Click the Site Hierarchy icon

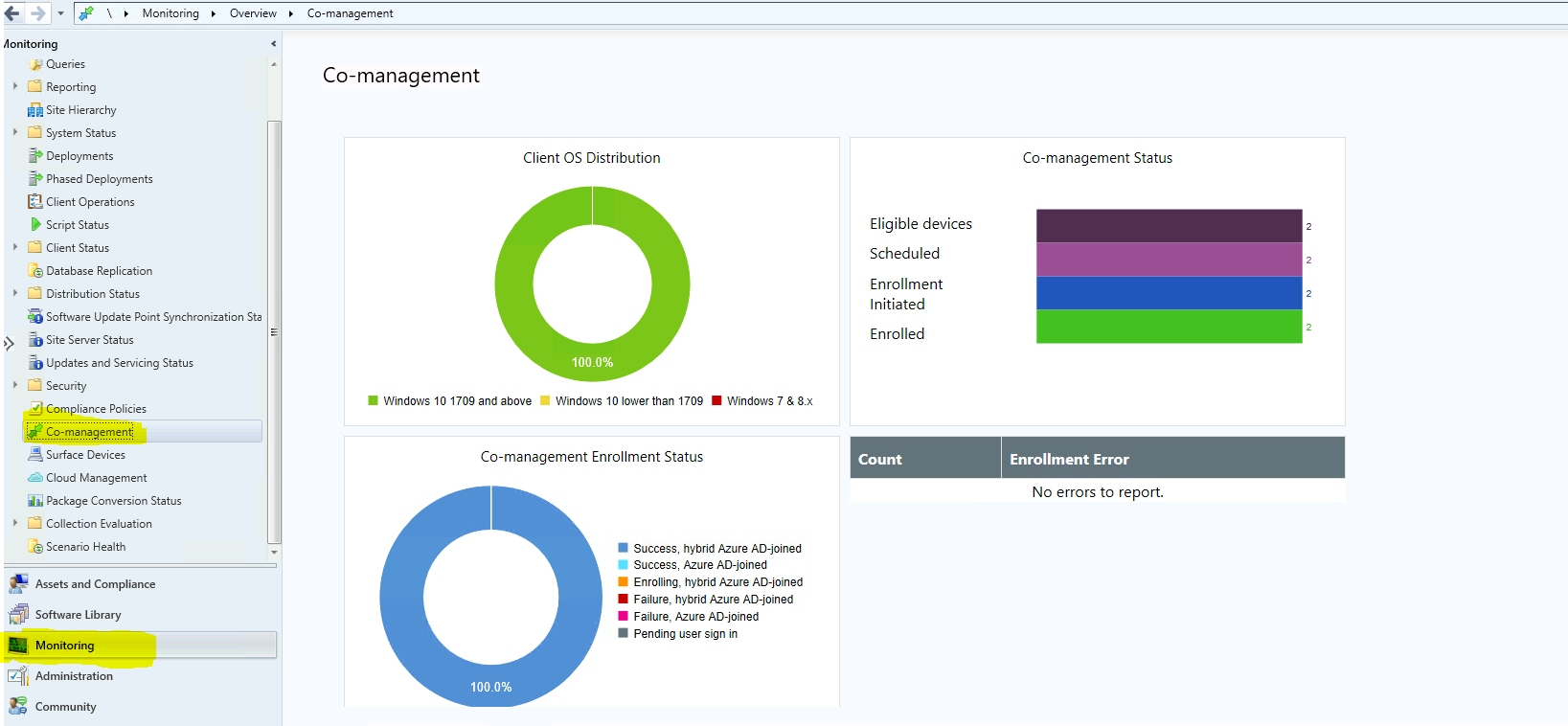35,110
